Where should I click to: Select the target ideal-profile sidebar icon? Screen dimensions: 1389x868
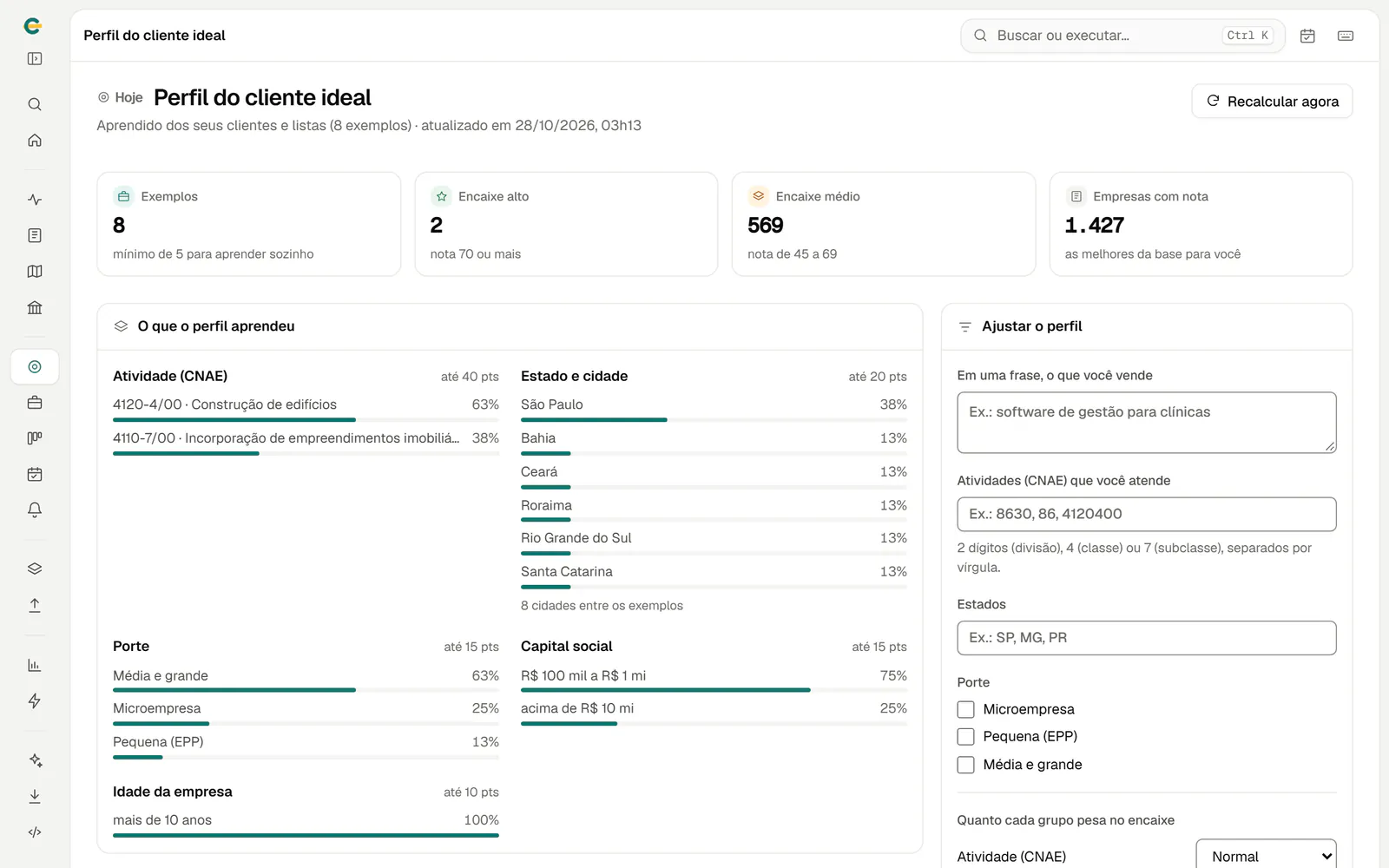point(35,367)
